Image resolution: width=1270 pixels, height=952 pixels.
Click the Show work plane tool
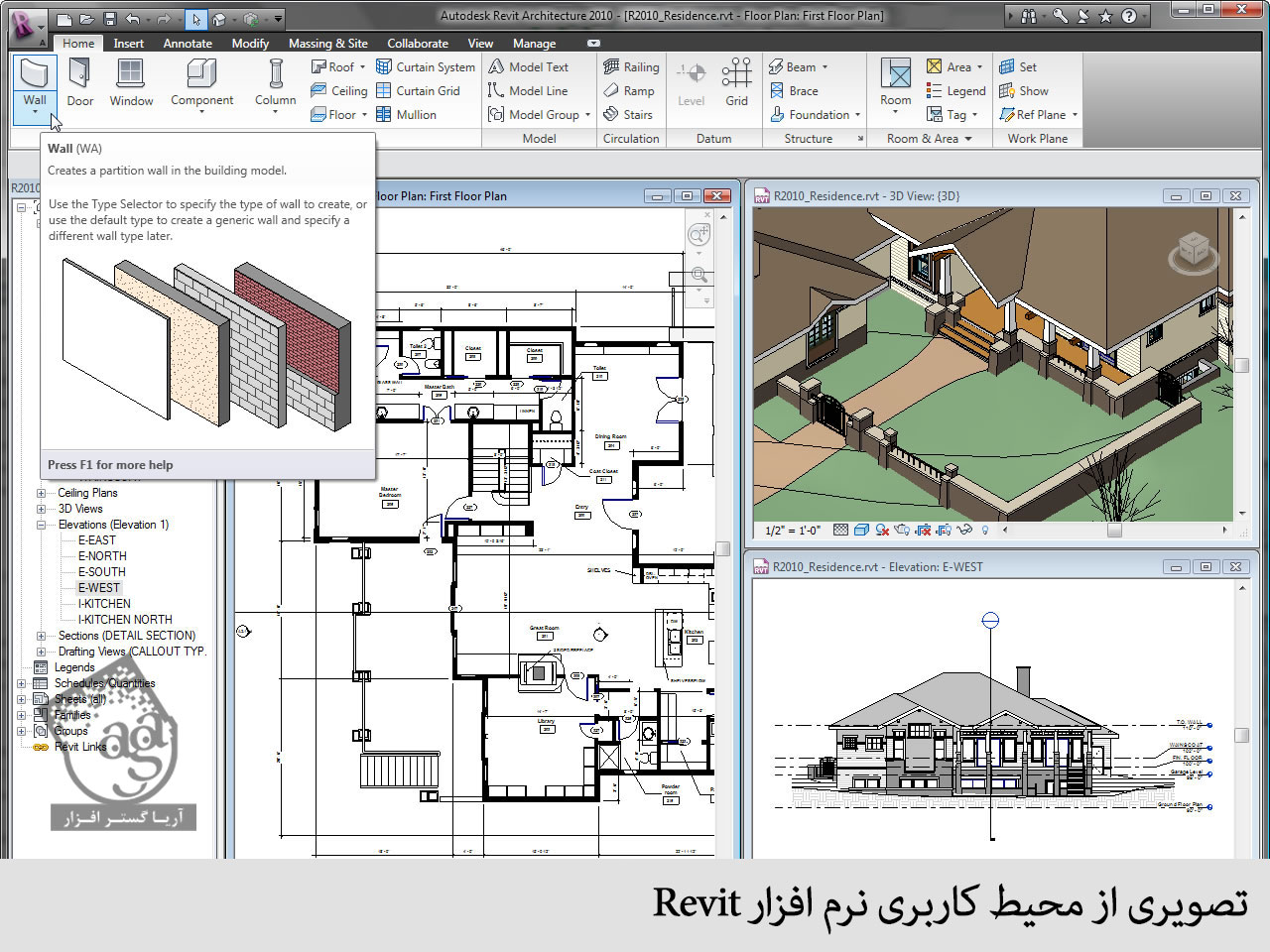coord(1024,90)
